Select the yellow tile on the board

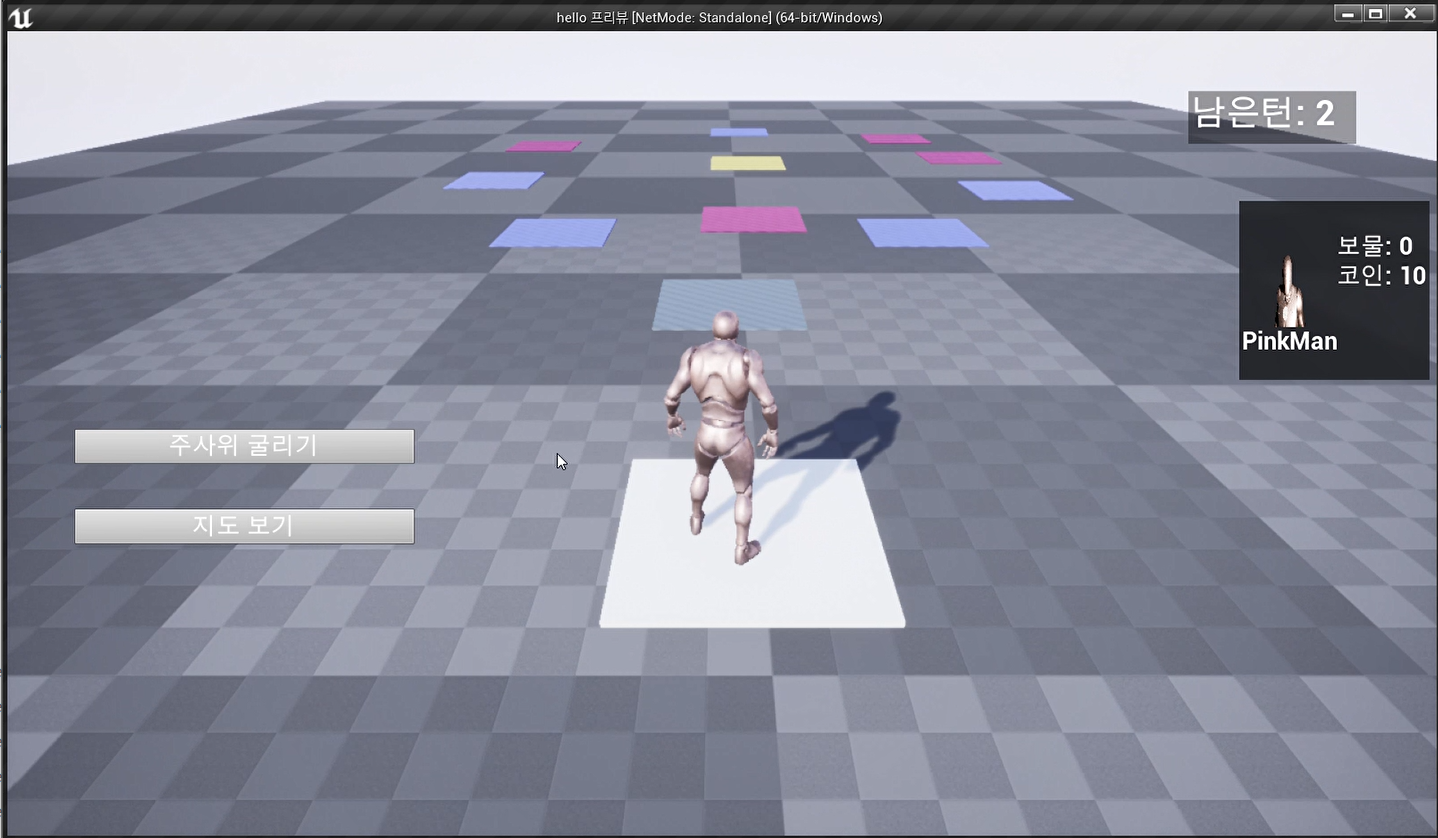(748, 163)
